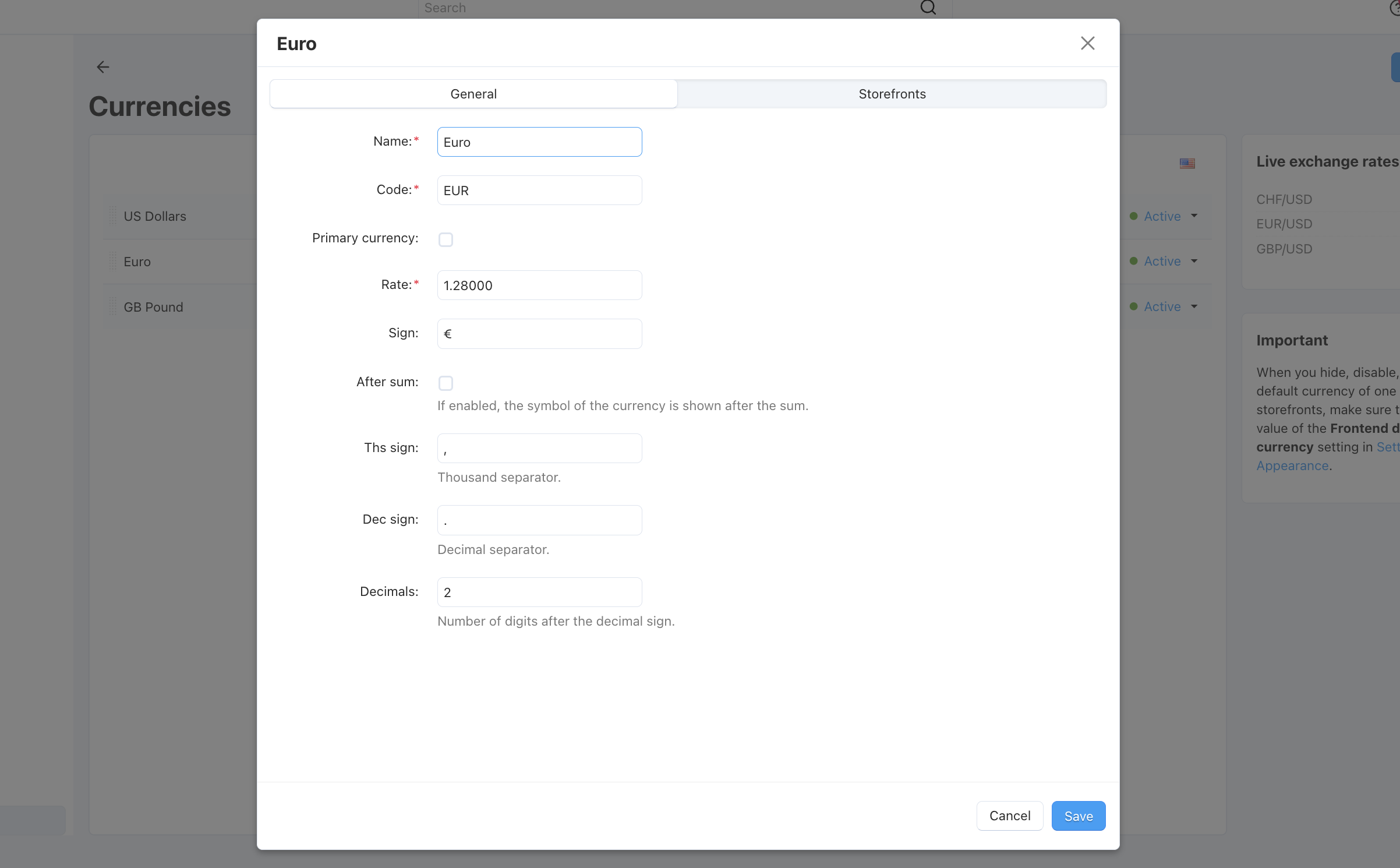Click the Decimals input field
The width and height of the screenshot is (1400, 868).
539,592
